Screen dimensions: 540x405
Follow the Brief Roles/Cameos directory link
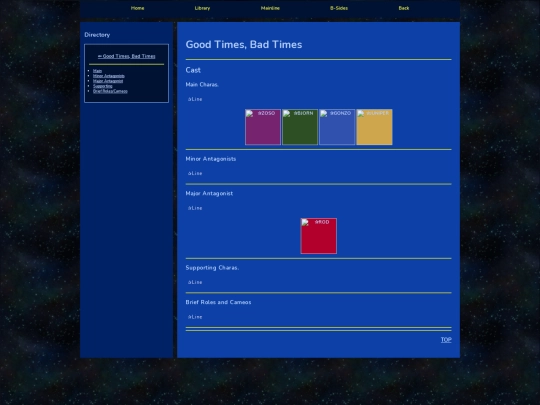click(x=110, y=91)
